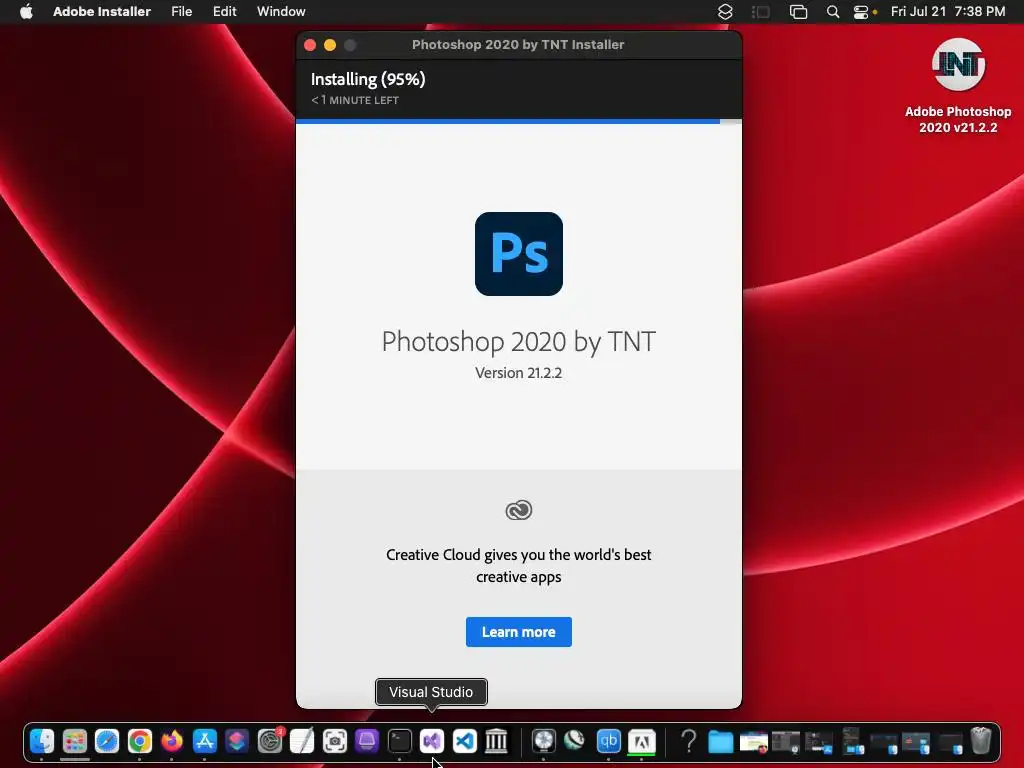Launch Visual Studio from the Dock

point(432,741)
